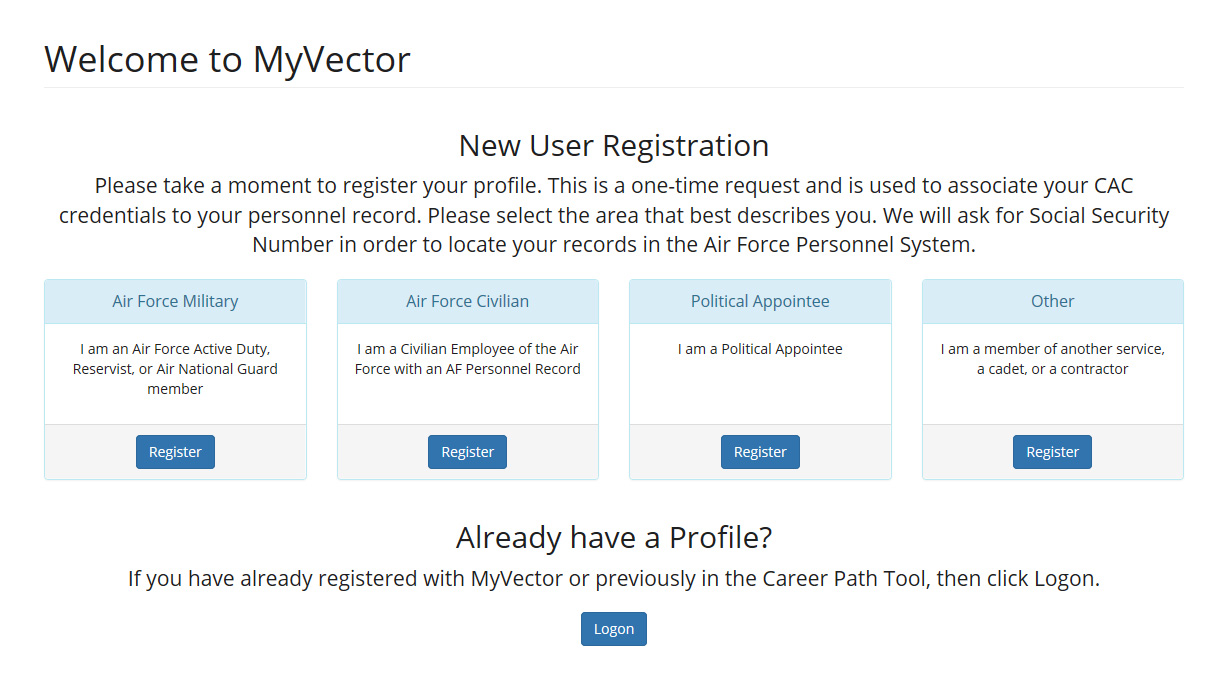Click the New User Registration heading
Image resolution: width=1222 pixels, height=692 pixels.
[x=612, y=145]
